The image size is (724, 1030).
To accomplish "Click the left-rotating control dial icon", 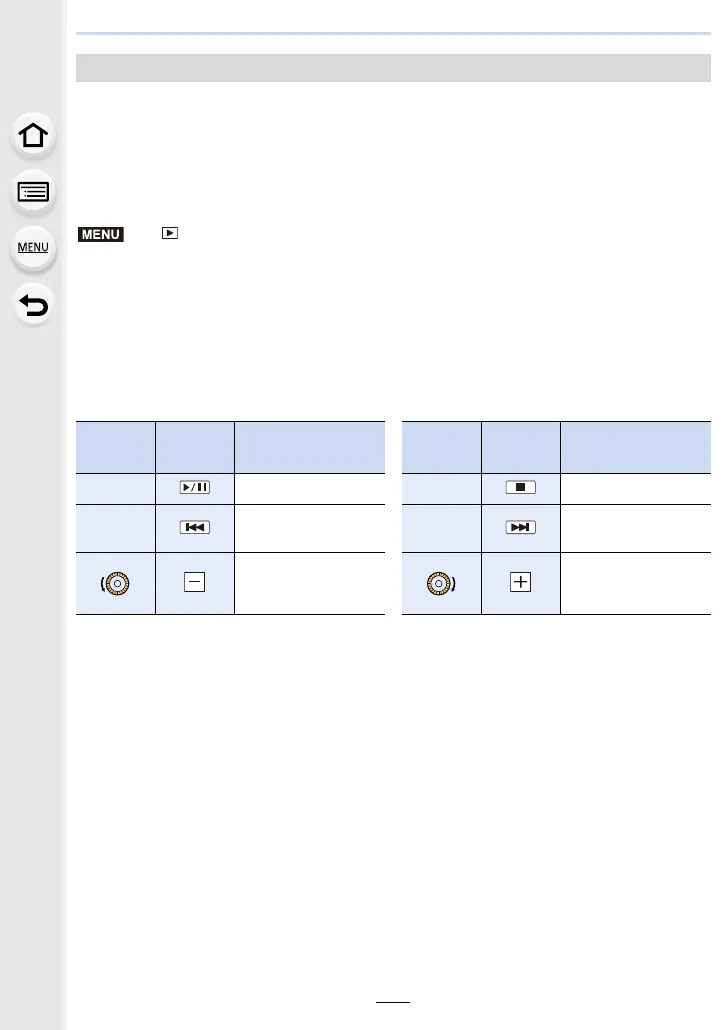I will coord(116,583).
